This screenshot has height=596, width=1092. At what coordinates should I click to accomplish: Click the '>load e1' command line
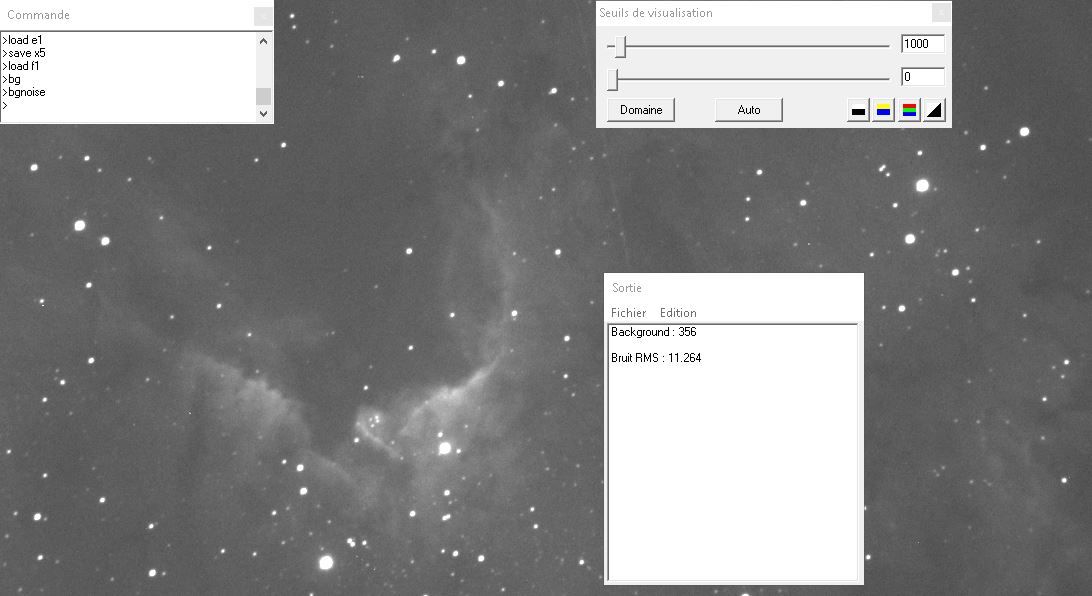[22, 40]
